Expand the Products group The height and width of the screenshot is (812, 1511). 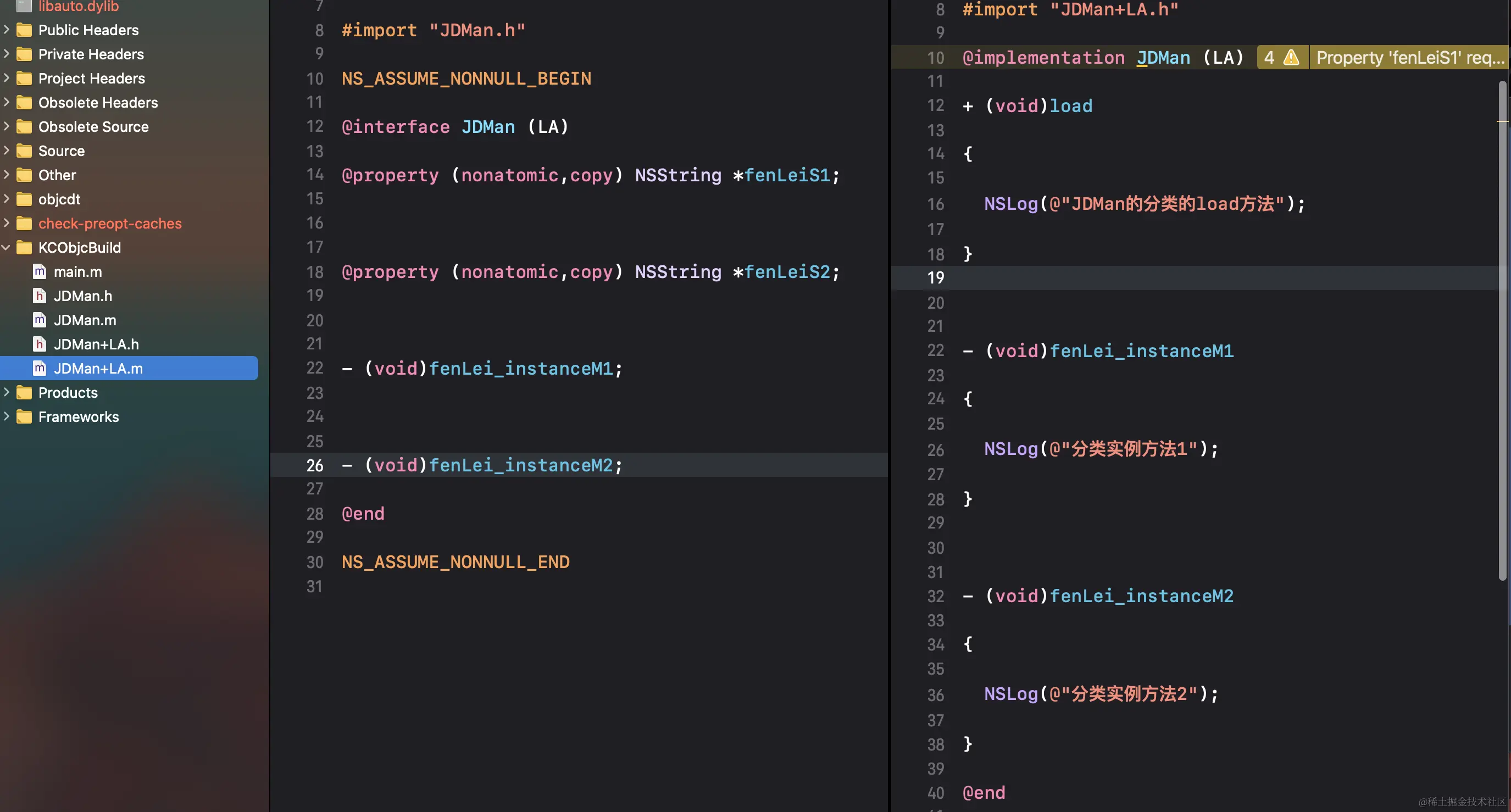[7, 392]
